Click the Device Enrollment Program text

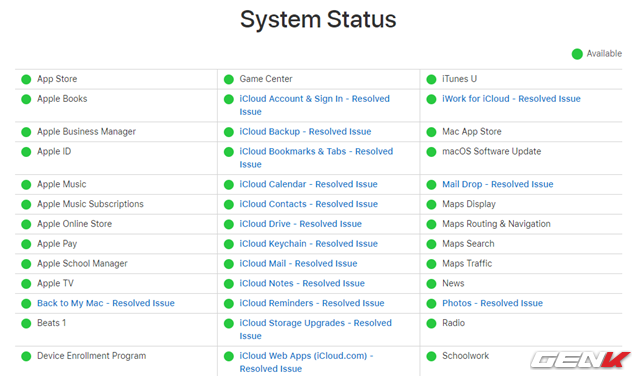91,356
